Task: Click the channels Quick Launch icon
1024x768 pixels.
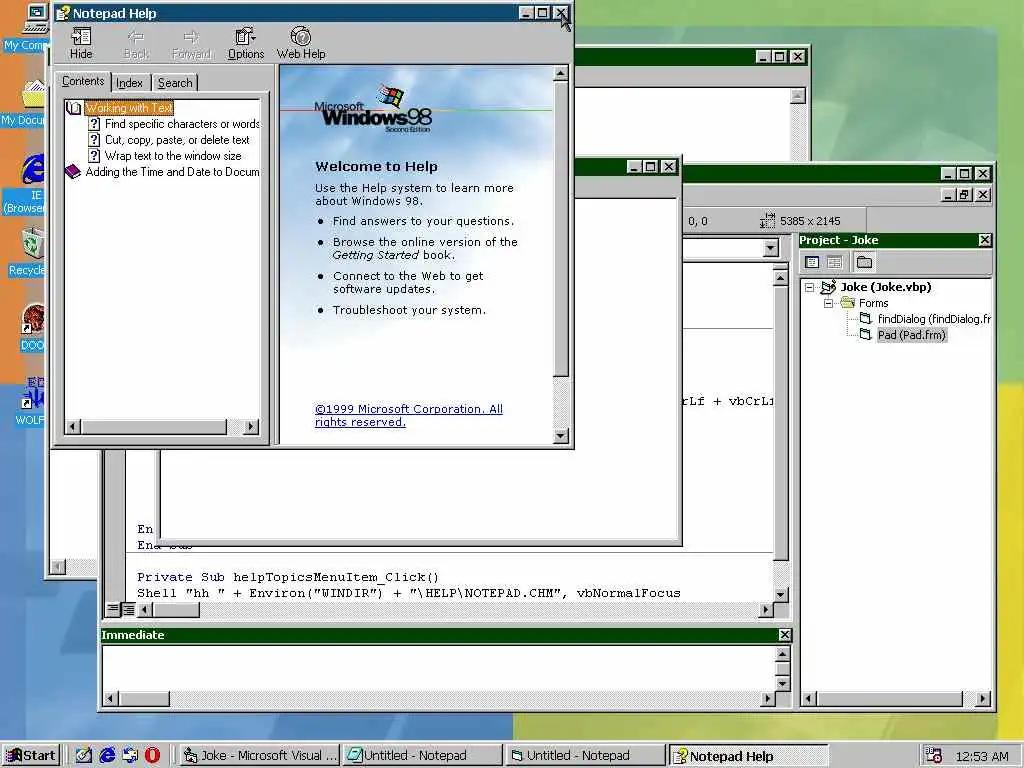Action: pos(130,756)
